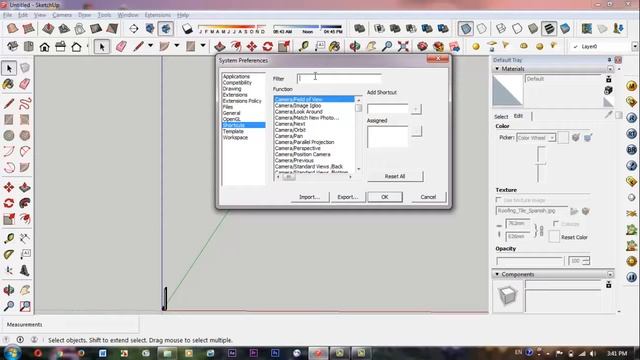Open dropdown arrow next to Rectangle tool

point(203,46)
